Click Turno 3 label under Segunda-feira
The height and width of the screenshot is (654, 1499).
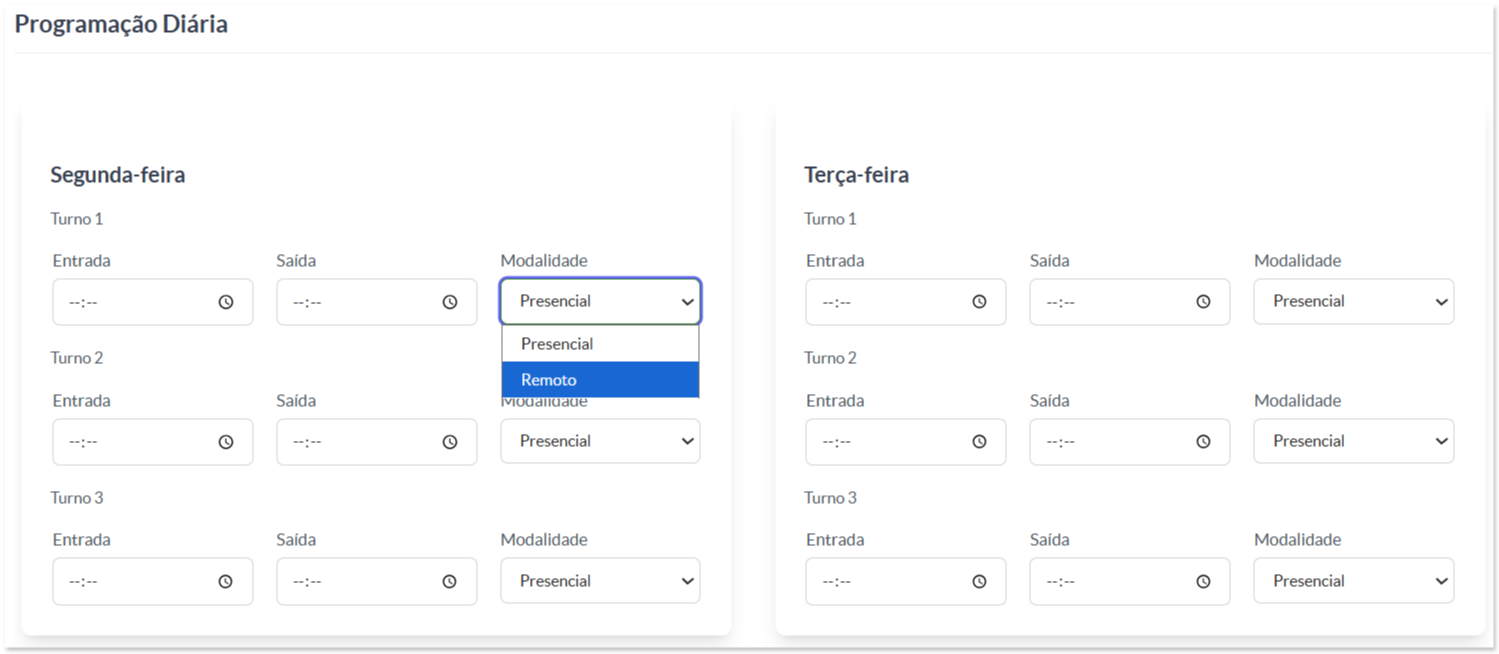point(77,497)
